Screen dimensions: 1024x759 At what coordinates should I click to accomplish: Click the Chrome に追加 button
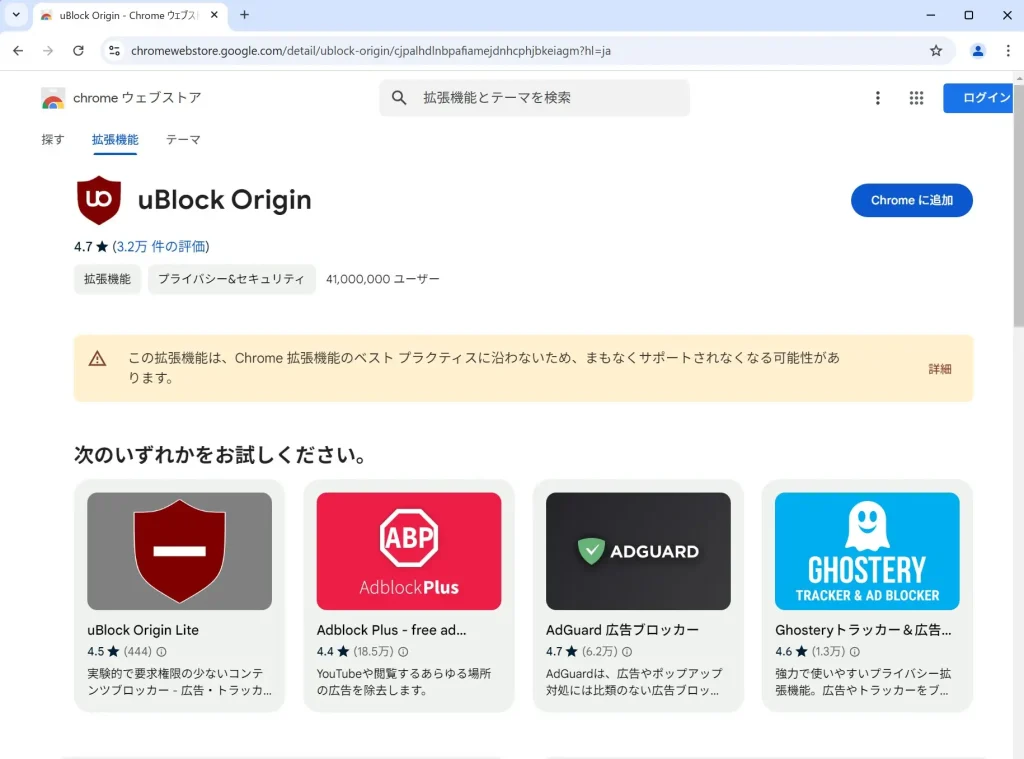911,200
